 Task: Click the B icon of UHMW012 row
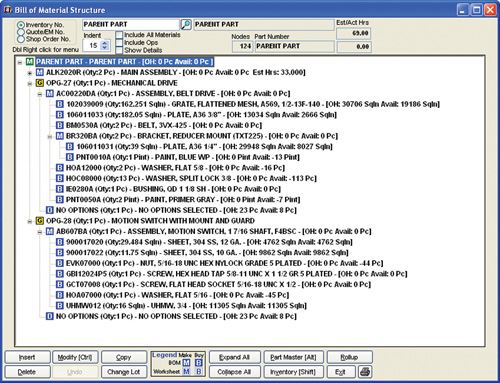pyautogui.click(x=60, y=306)
